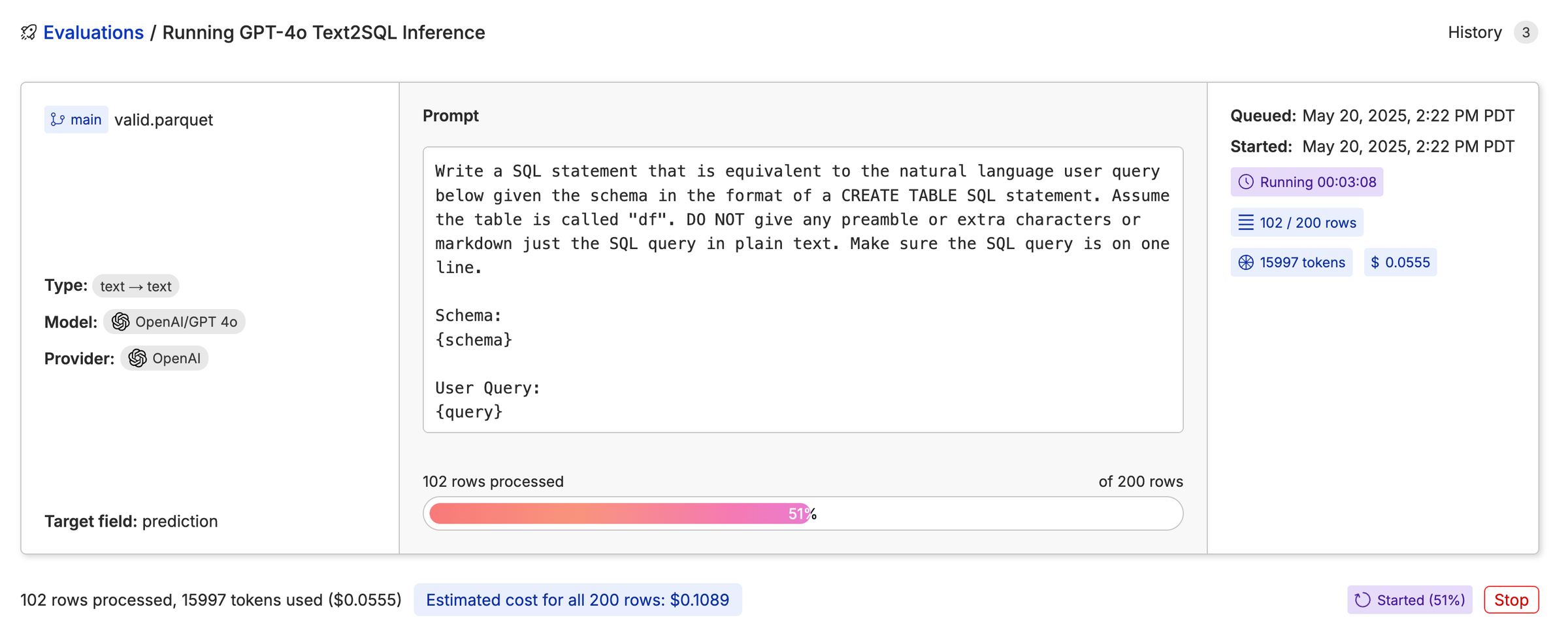Image resolution: width=1568 pixels, height=641 pixels.
Task: Click the progress bar at 51%
Action: [x=802, y=514]
